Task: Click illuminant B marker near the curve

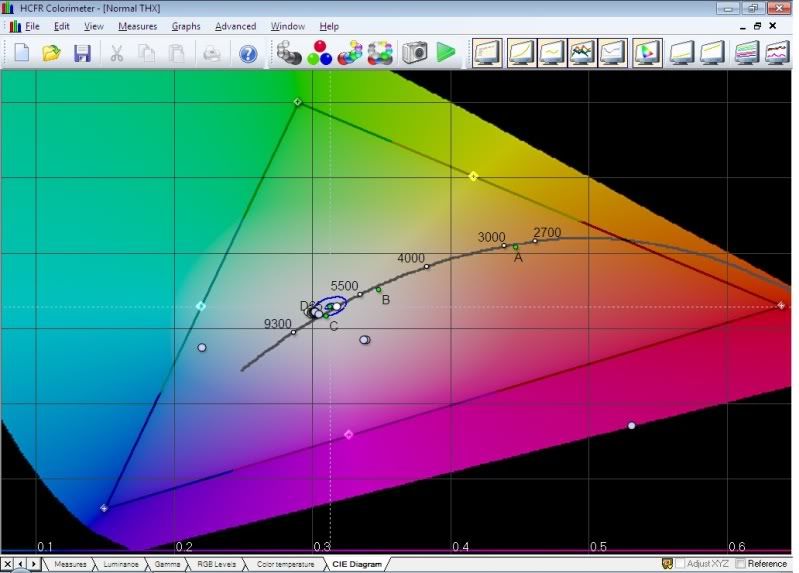Action: click(x=379, y=290)
